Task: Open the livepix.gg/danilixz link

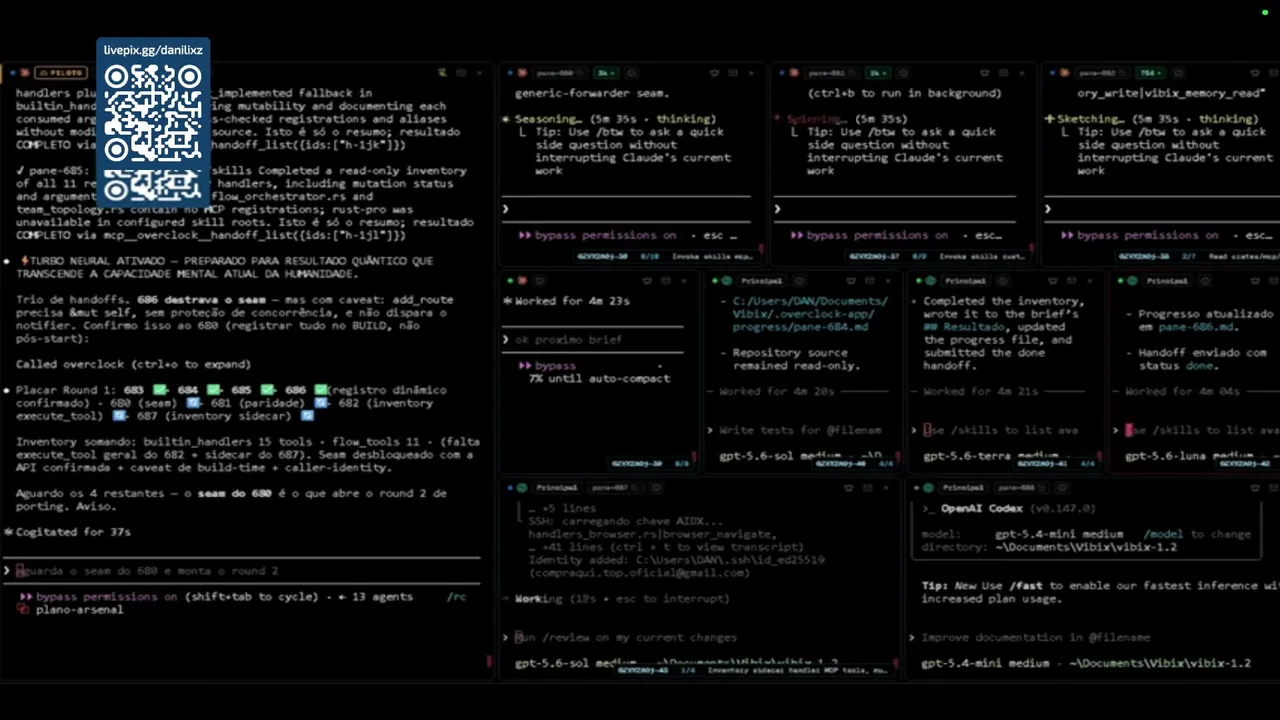Action: coord(153,50)
